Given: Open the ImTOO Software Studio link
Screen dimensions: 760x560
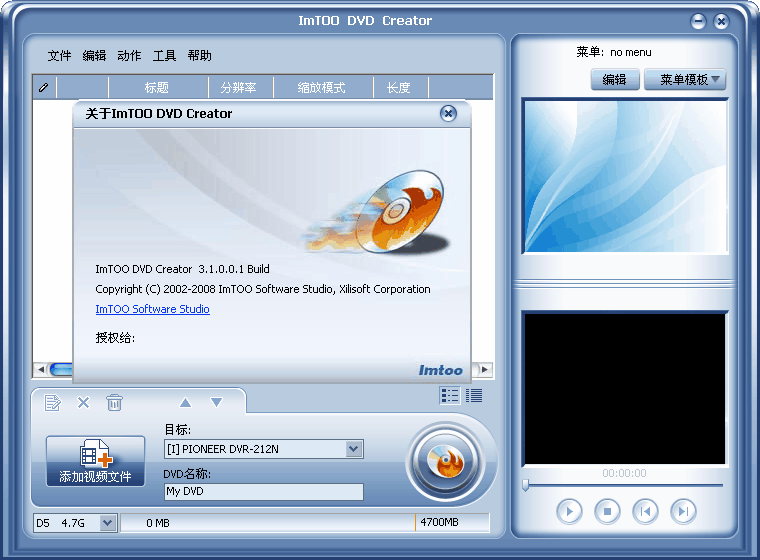Looking at the screenshot, I should [152, 309].
